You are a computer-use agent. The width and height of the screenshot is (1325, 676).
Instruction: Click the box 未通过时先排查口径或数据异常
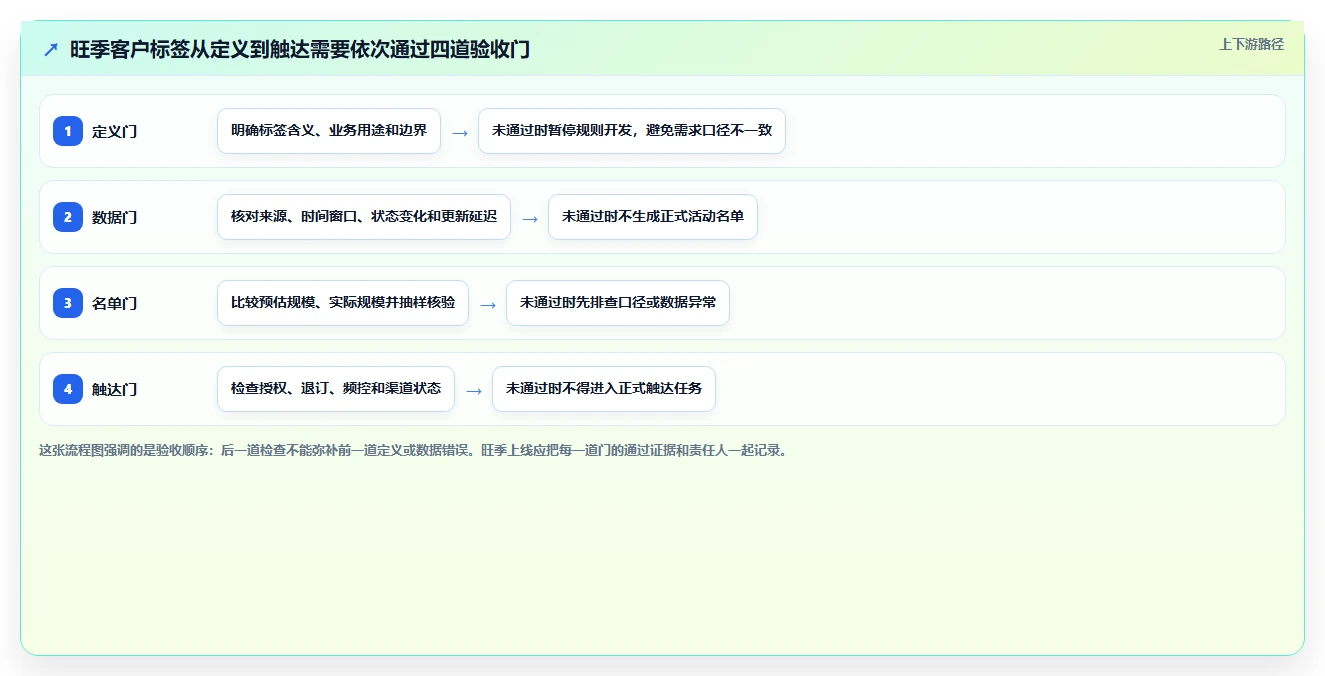(x=618, y=303)
